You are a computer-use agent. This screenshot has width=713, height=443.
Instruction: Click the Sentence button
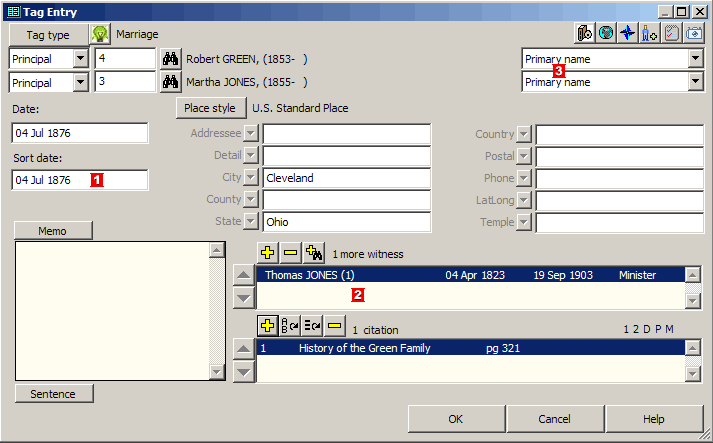pos(54,393)
